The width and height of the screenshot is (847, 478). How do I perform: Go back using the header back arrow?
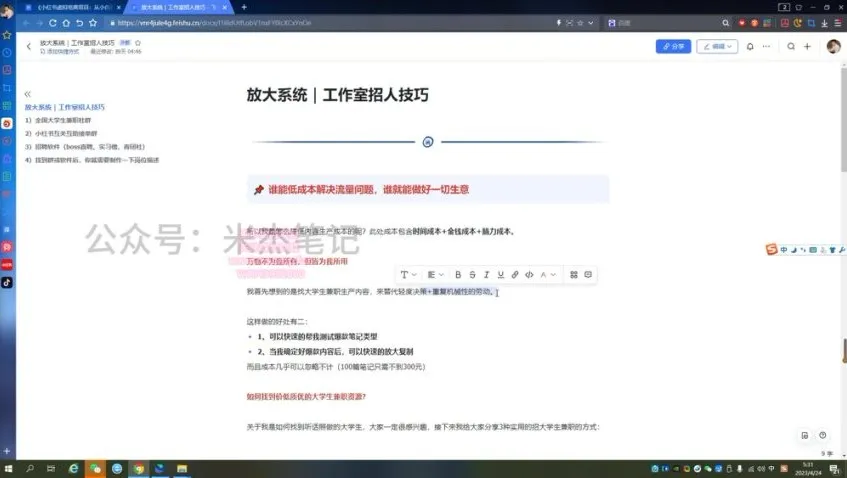click(28, 46)
